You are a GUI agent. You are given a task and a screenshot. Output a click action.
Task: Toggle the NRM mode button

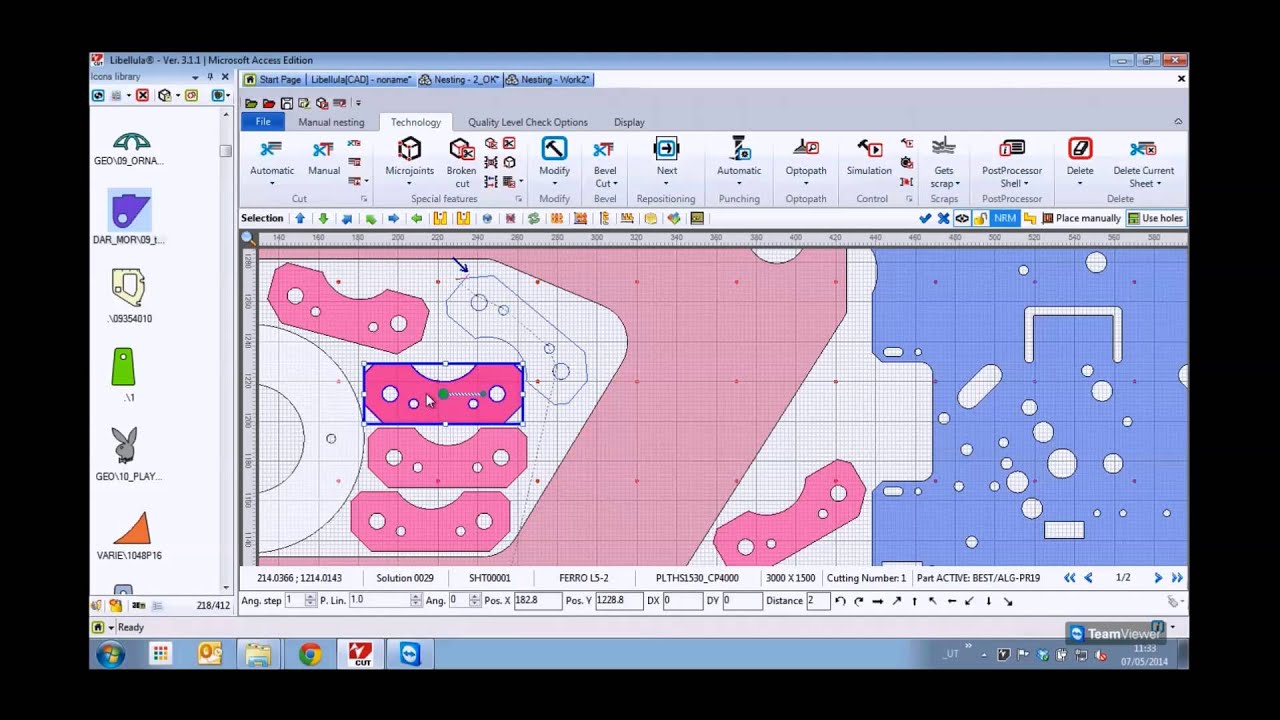pyautogui.click(x=1004, y=218)
